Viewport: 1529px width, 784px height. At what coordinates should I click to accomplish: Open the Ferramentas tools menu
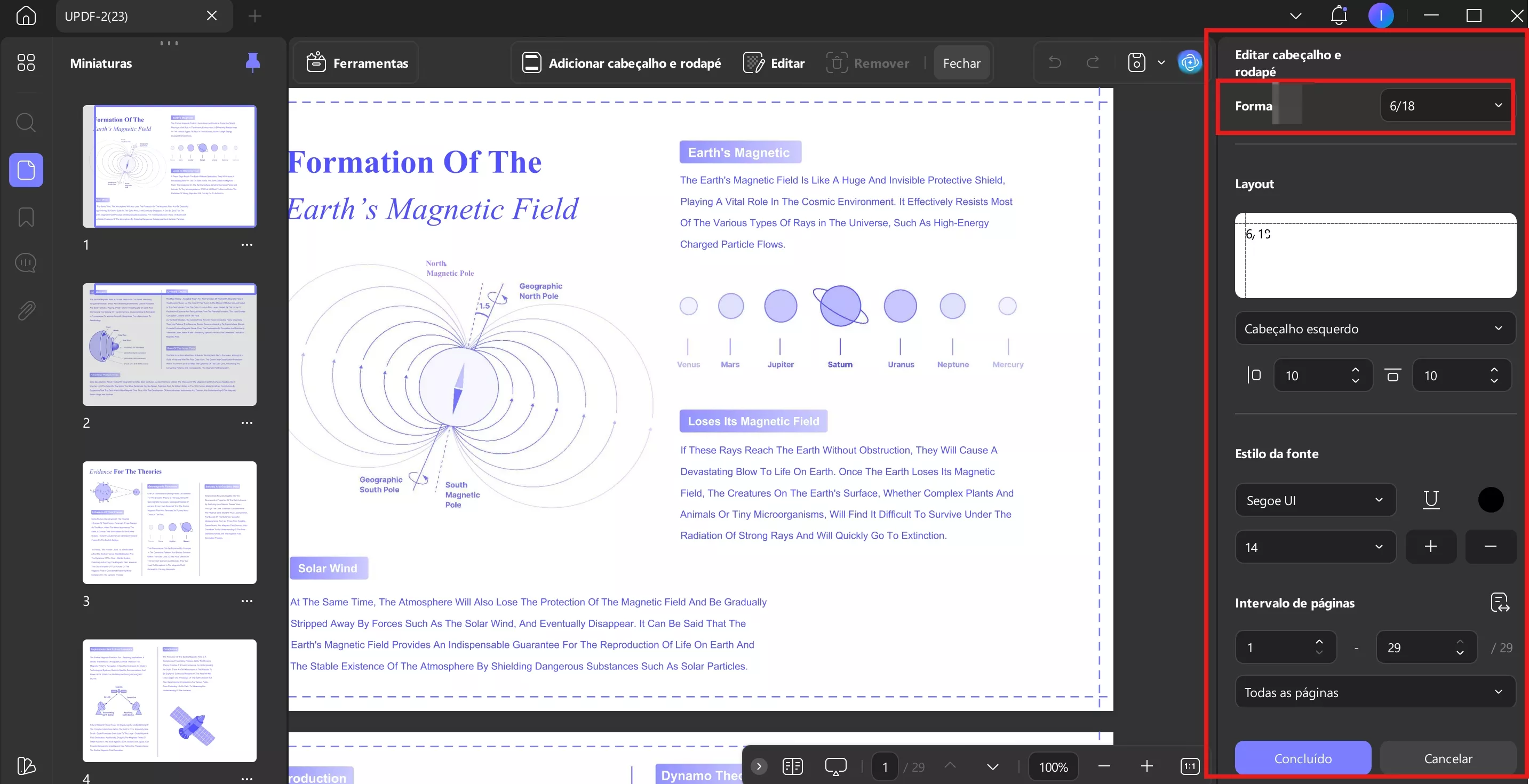pos(357,63)
